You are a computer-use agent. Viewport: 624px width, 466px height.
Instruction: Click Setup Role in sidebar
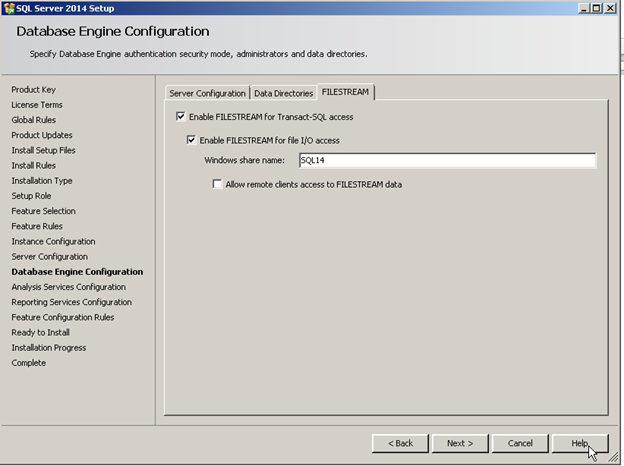click(31, 196)
